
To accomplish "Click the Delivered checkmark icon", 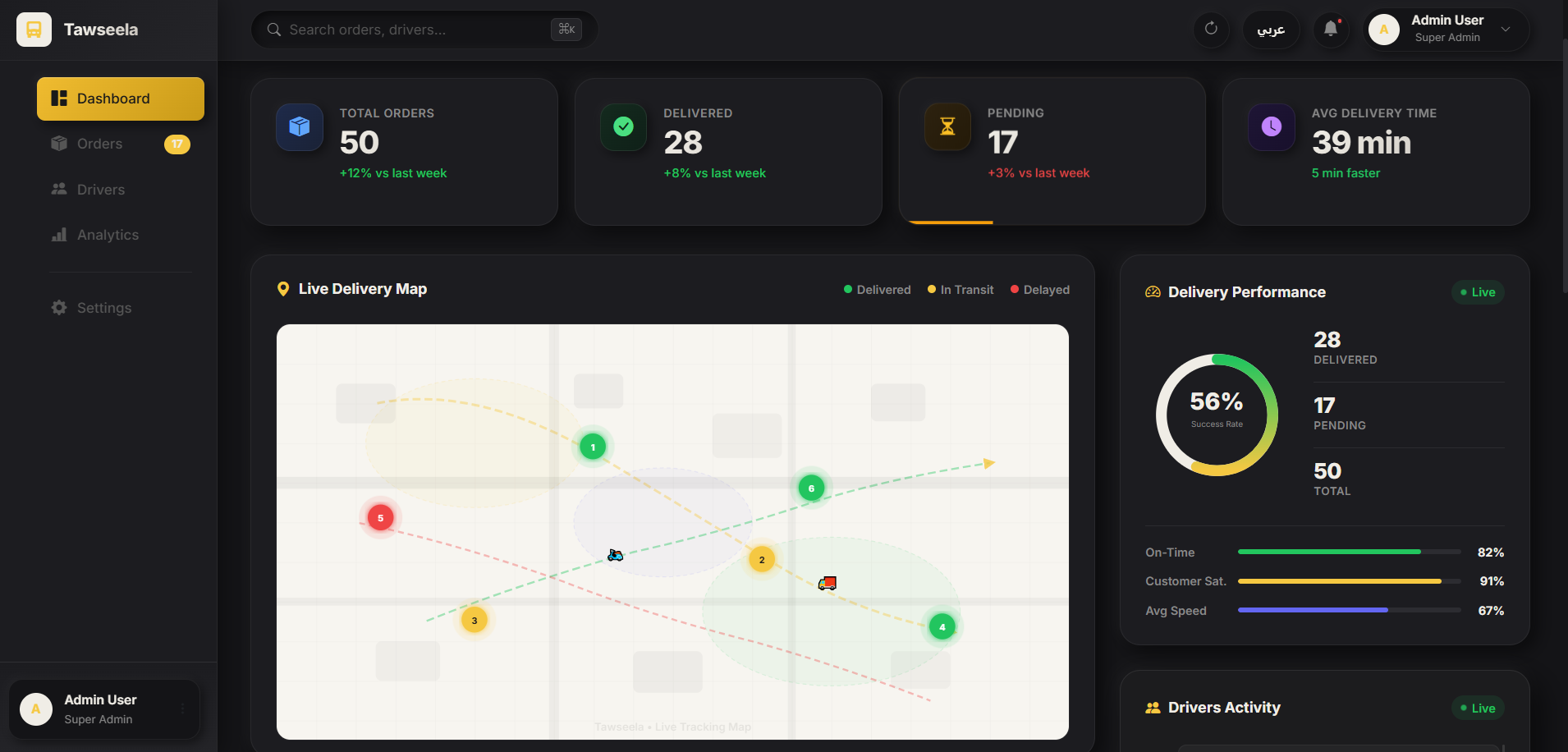I will 624,126.
